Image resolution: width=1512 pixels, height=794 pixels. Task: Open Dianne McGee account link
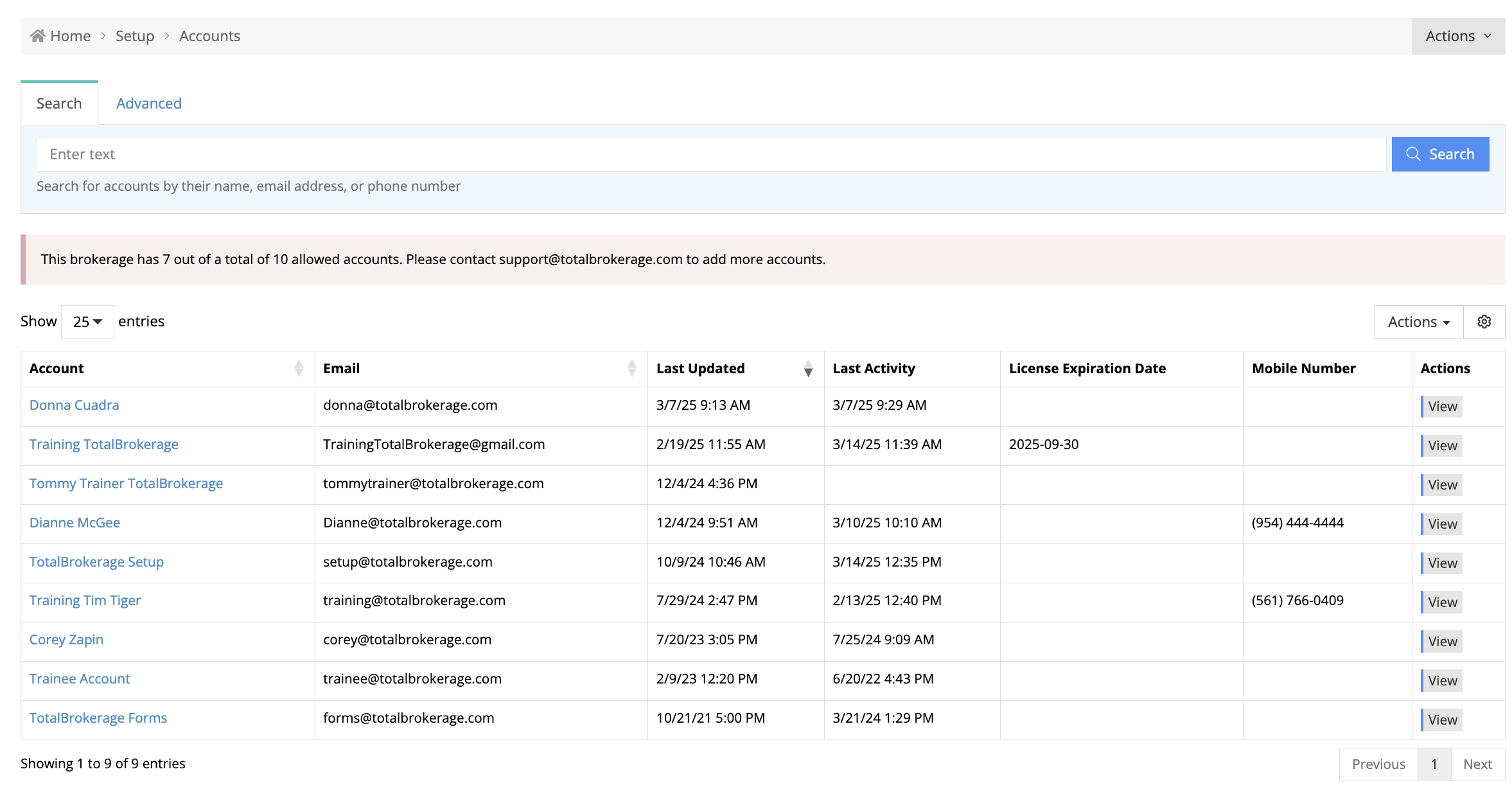pyautogui.click(x=75, y=523)
